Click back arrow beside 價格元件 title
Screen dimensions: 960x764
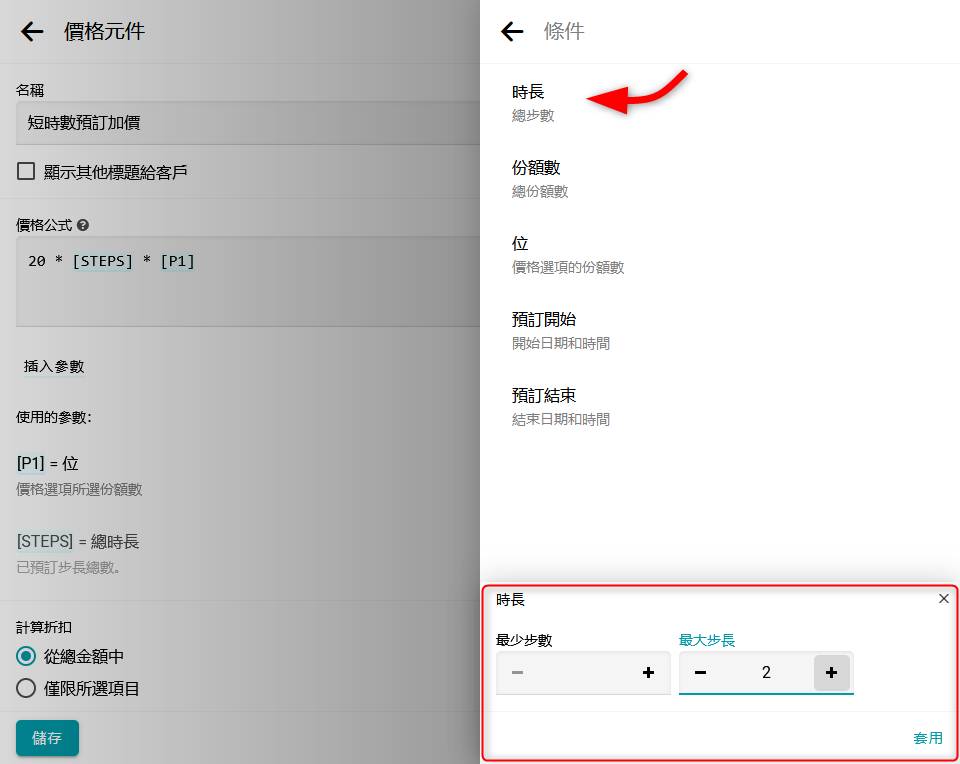[x=32, y=32]
